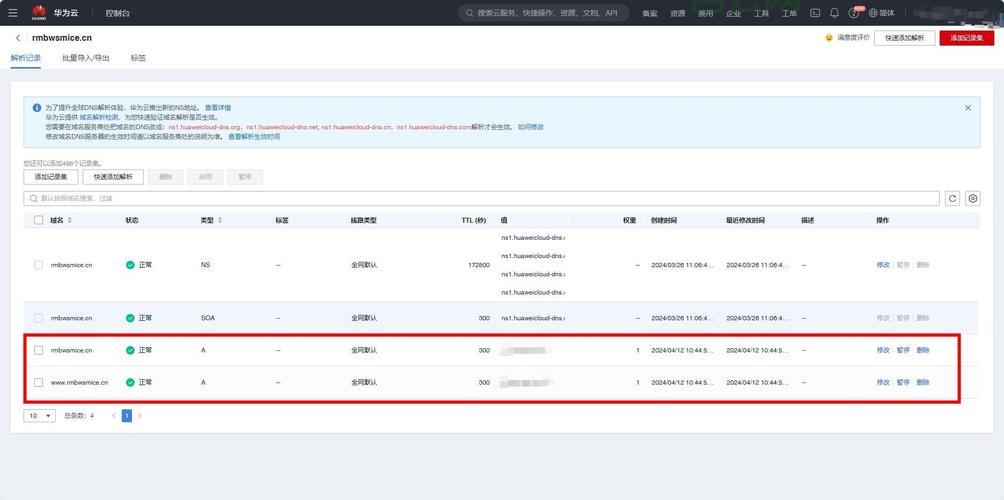Image resolution: width=1004 pixels, height=500 pixels.
Task: Open the notifications bell icon
Action: tap(834, 13)
